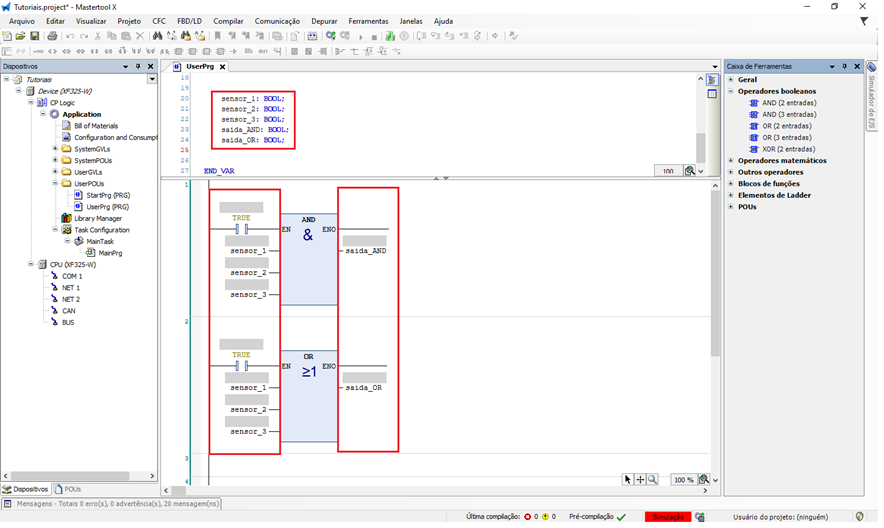Toggle textual declaration view icon
Image resolution: width=884 pixels, height=528 pixels.
pos(712,80)
